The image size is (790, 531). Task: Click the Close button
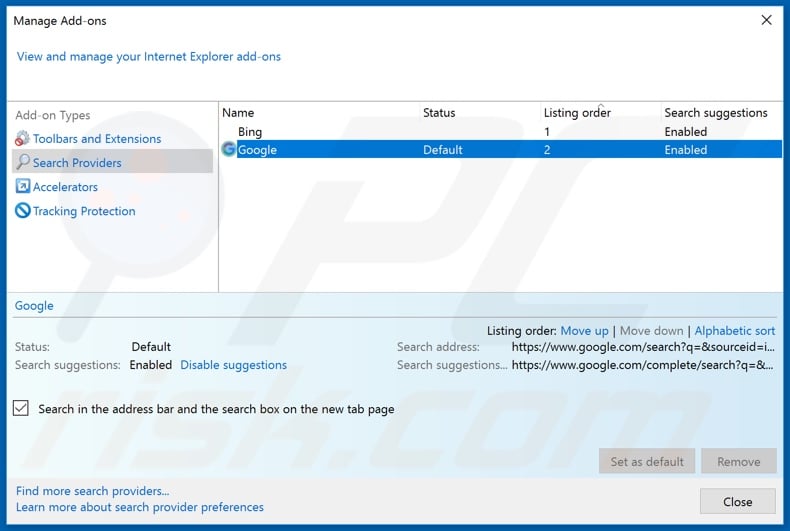[x=738, y=501]
